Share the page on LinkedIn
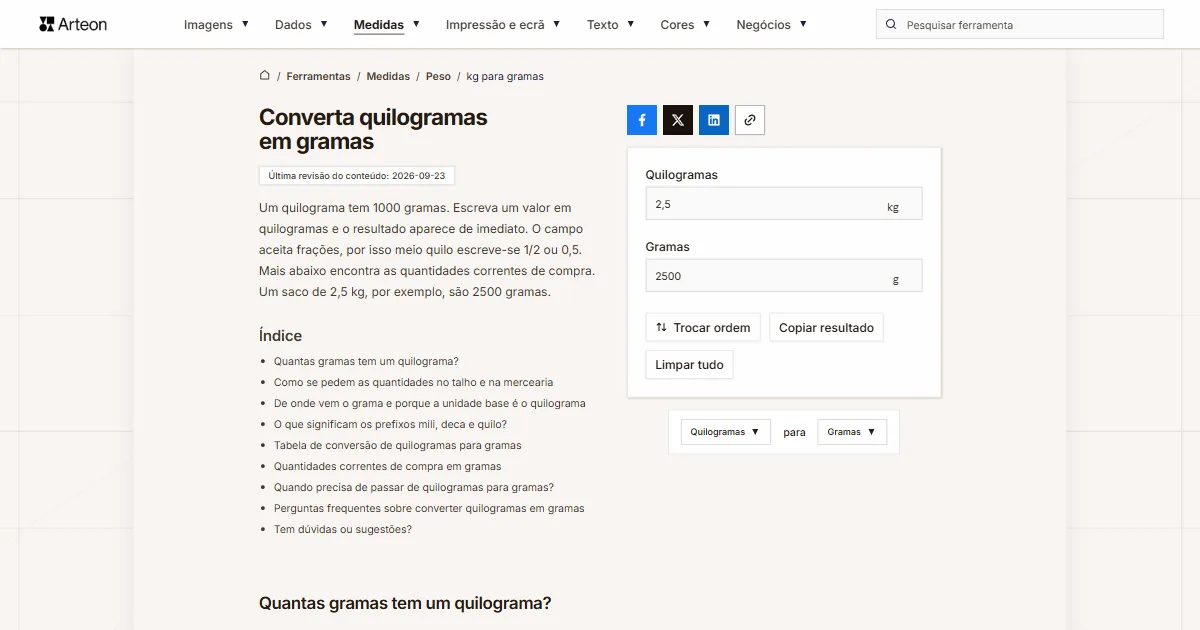Image resolution: width=1200 pixels, height=630 pixels. click(x=714, y=120)
